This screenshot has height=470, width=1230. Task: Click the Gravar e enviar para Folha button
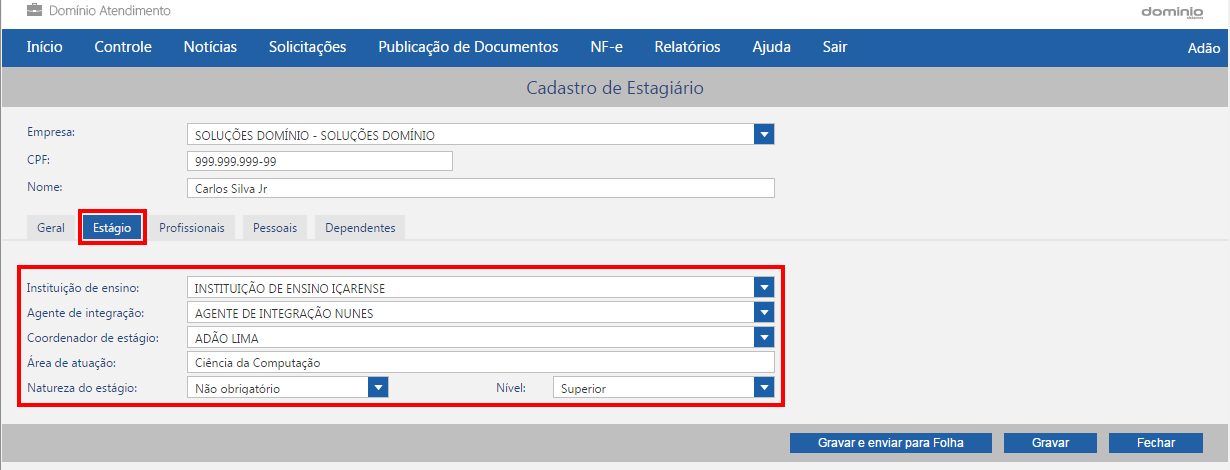point(890,443)
